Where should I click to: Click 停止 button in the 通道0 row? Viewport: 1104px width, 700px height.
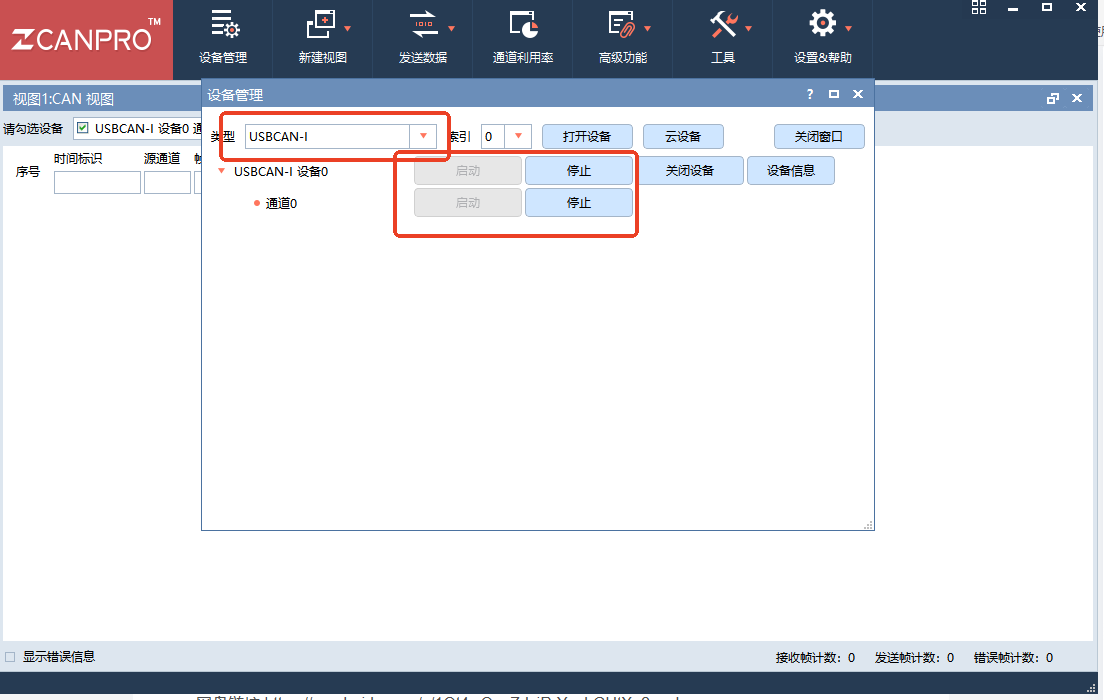pyautogui.click(x=579, y=203)
